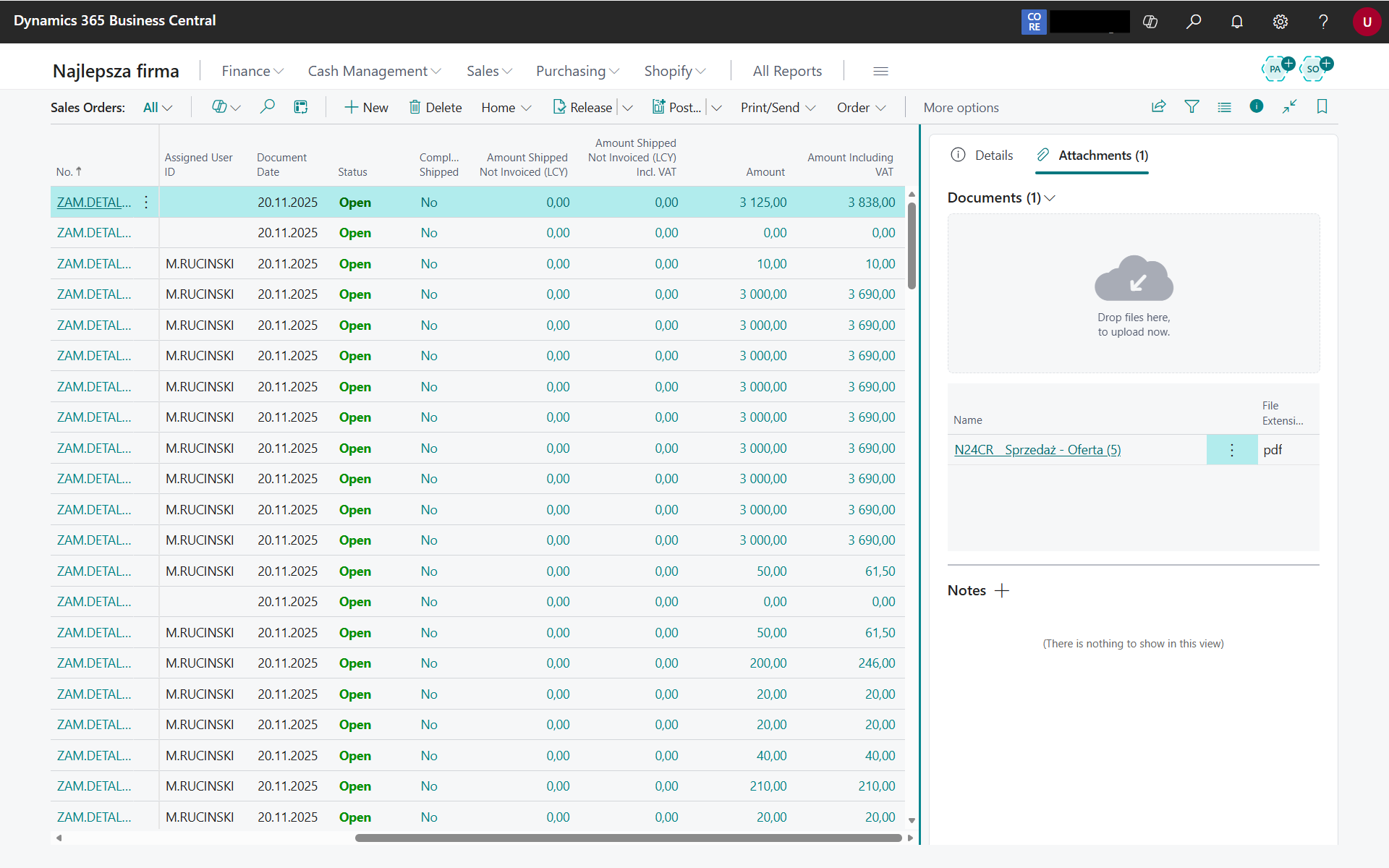Screen dimensions: 1389x868
Task: Open the settings gear icon
Action: pyautogui.click(x=1280, y=22)
